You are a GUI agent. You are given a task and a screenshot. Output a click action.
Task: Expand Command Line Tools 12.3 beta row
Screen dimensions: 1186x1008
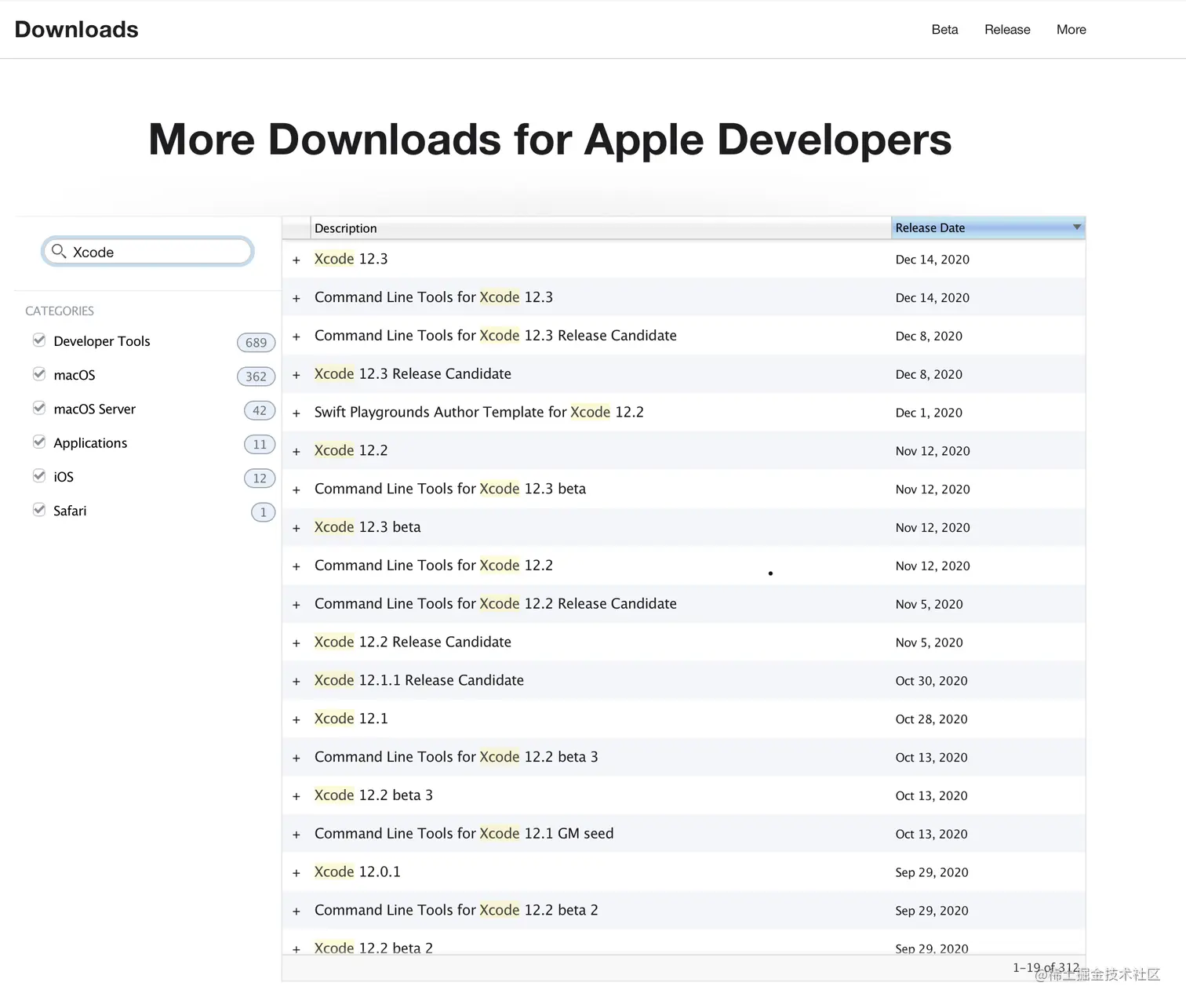[x=296, y=490]
